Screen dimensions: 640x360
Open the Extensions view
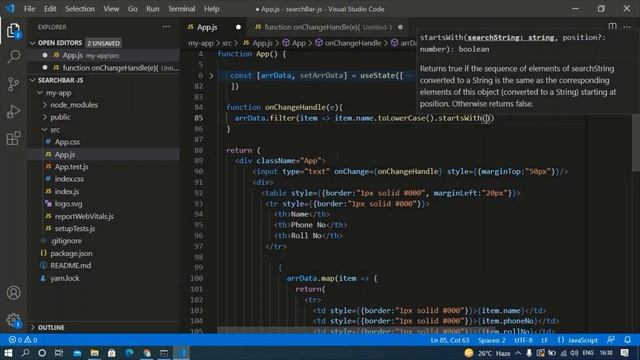click(13, 138)
